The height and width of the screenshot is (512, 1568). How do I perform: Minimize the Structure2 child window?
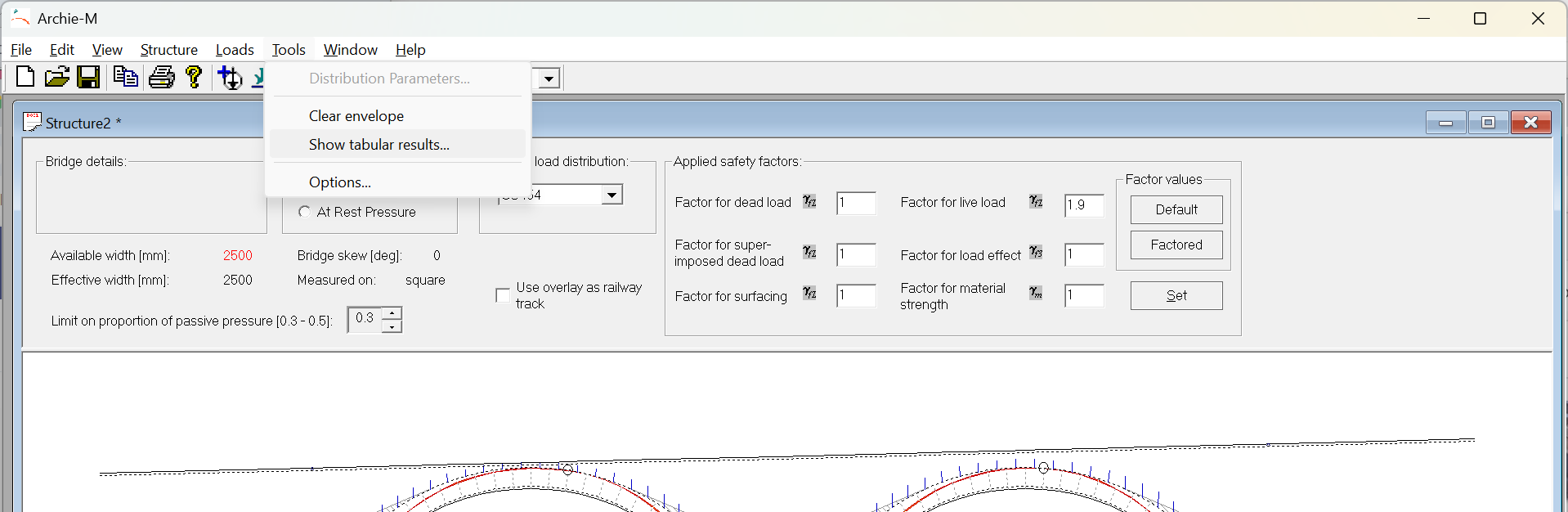click(x=1446, y=123)
